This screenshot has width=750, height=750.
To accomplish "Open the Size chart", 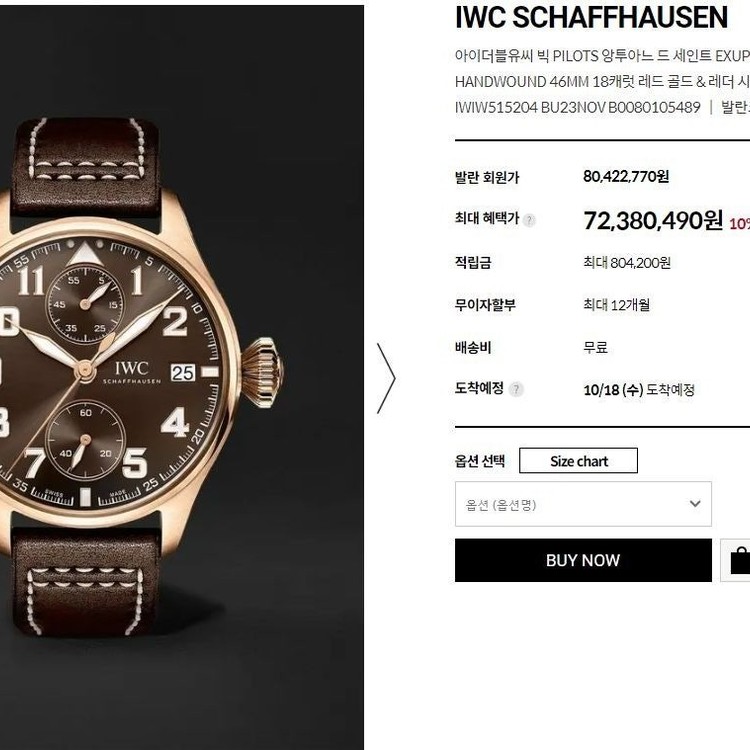I will click(x=578, y=461).
